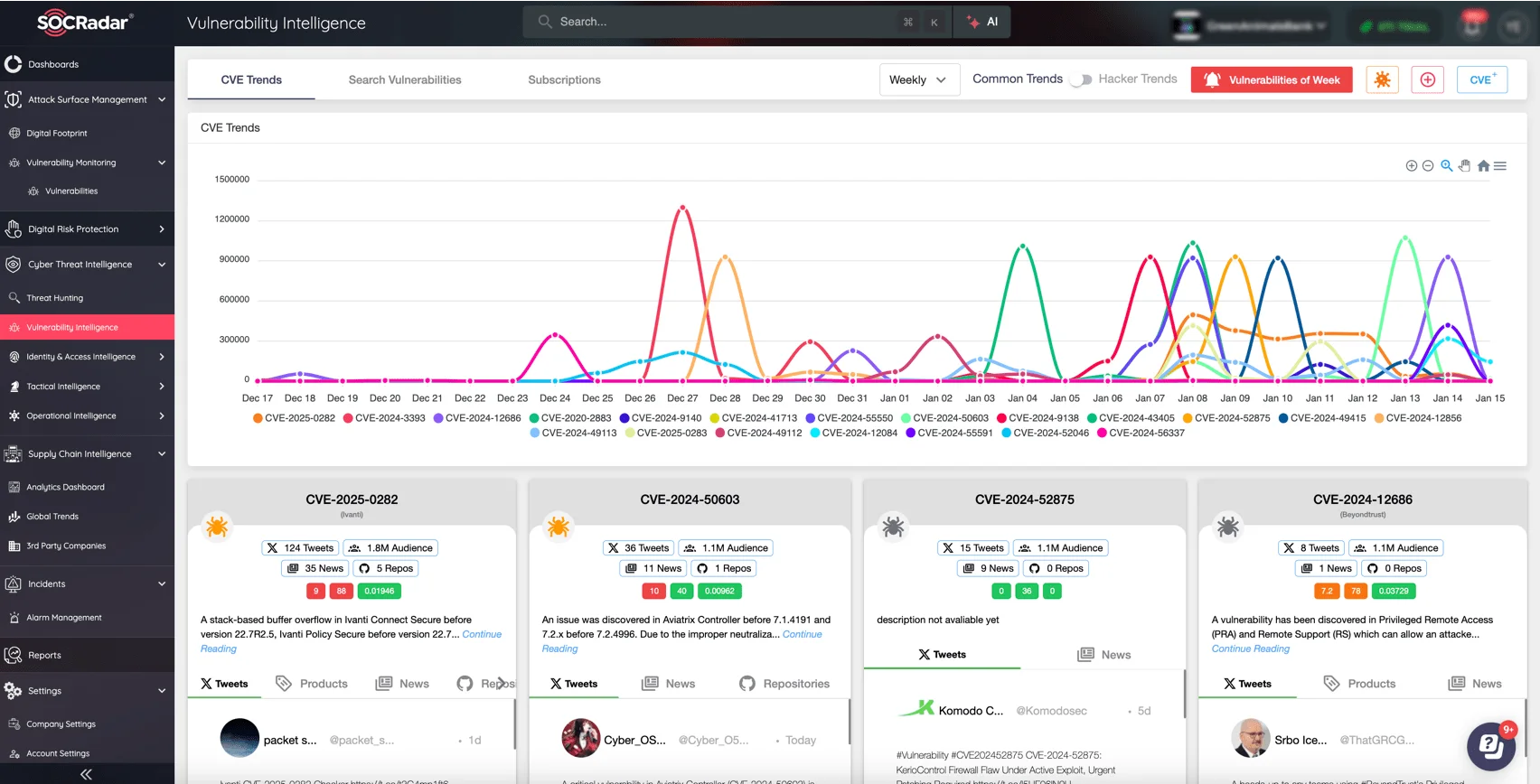Open the Weekly period dropdown
1540x784 pixels.
tap(918, 79)
